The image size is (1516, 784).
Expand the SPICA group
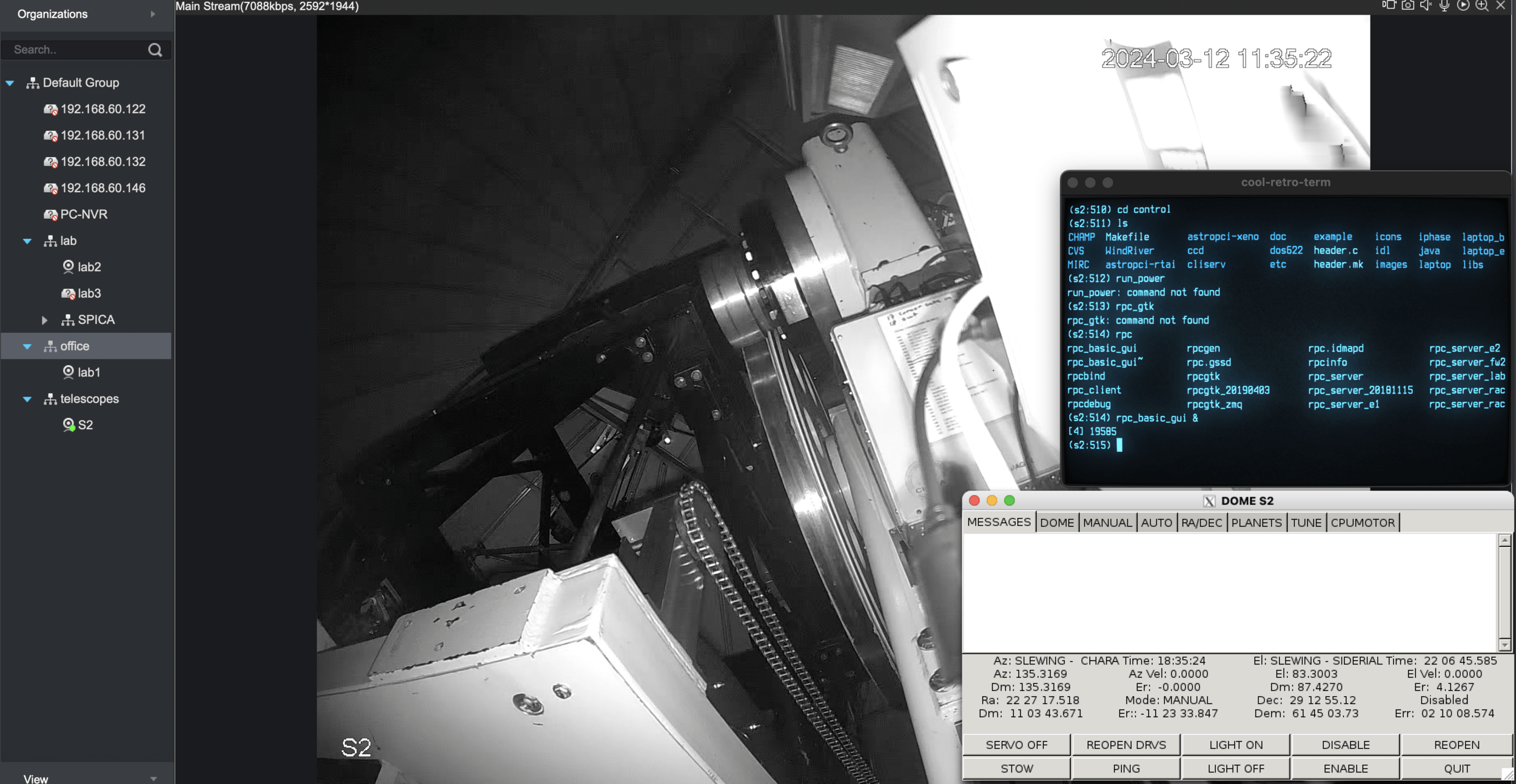[x=44, y=320]
